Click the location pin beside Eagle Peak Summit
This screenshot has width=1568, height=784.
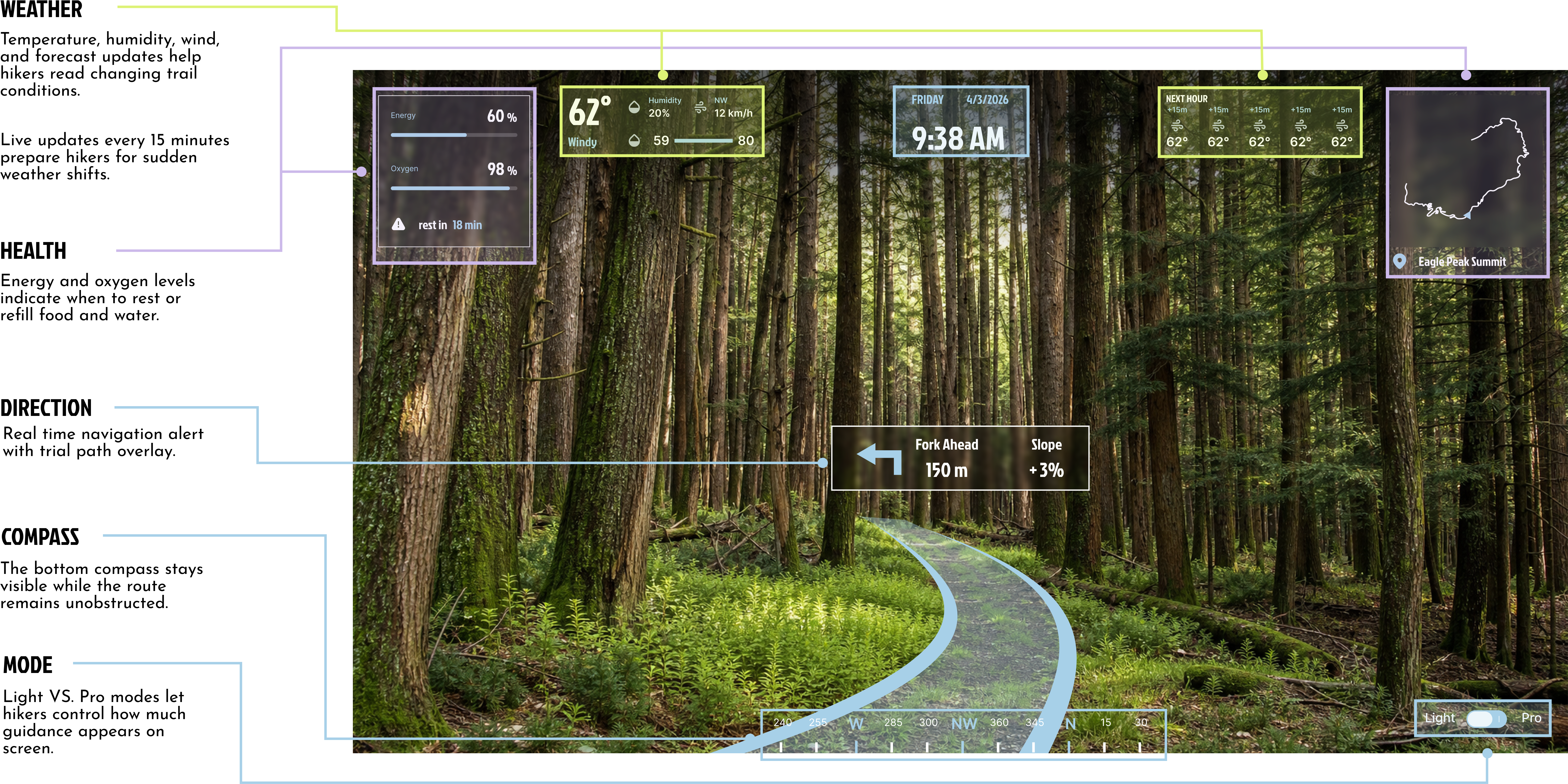[1399, 262]
